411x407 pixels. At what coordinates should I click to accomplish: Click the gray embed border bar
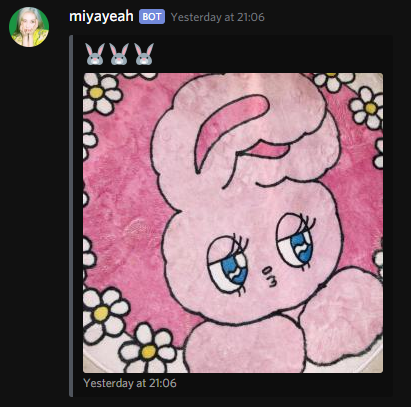coord(71,216)
